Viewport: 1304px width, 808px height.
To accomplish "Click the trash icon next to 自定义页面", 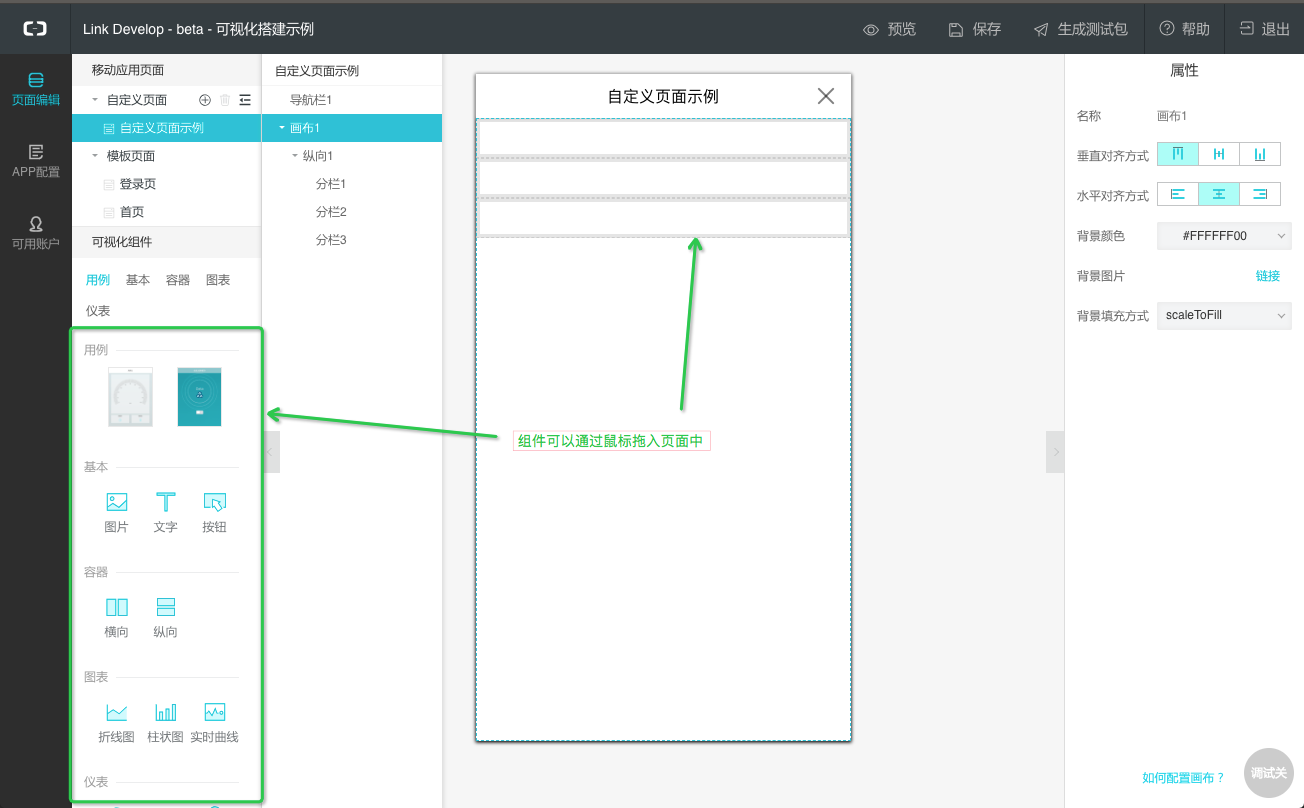I will coord(225,100).
